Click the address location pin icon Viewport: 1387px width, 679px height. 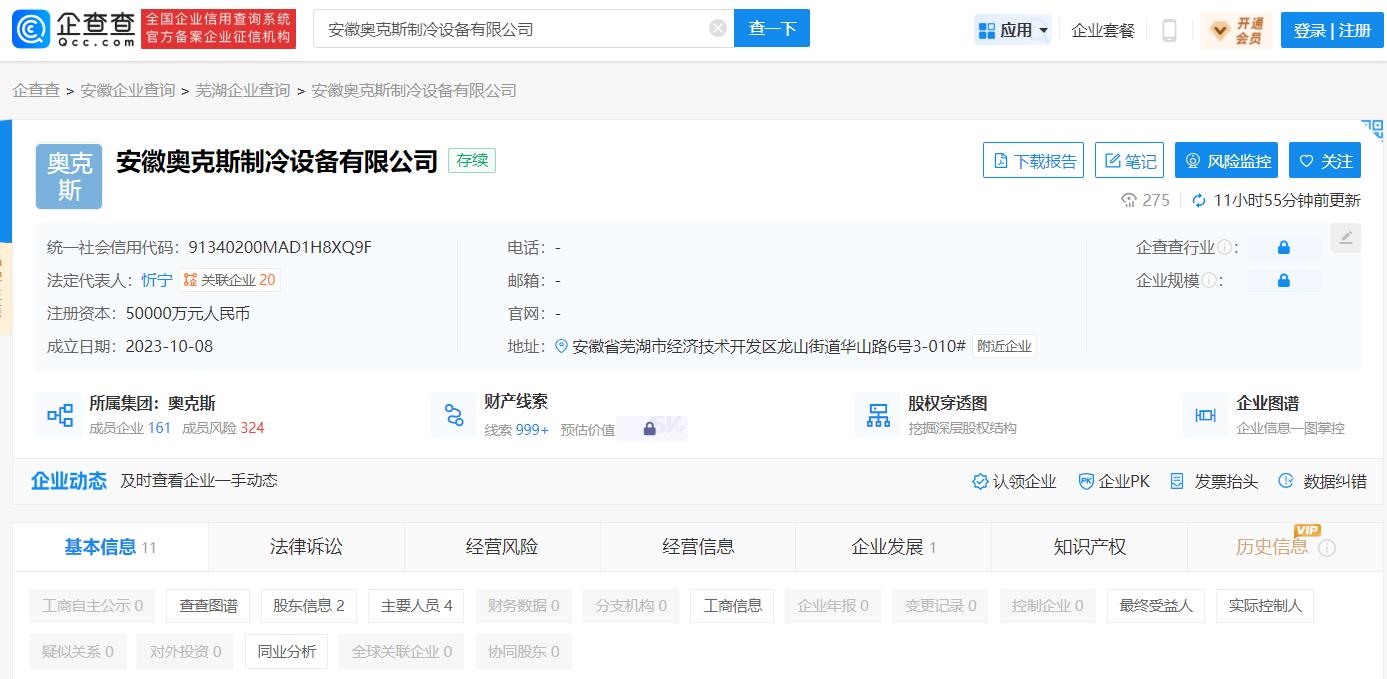[561, 346]
